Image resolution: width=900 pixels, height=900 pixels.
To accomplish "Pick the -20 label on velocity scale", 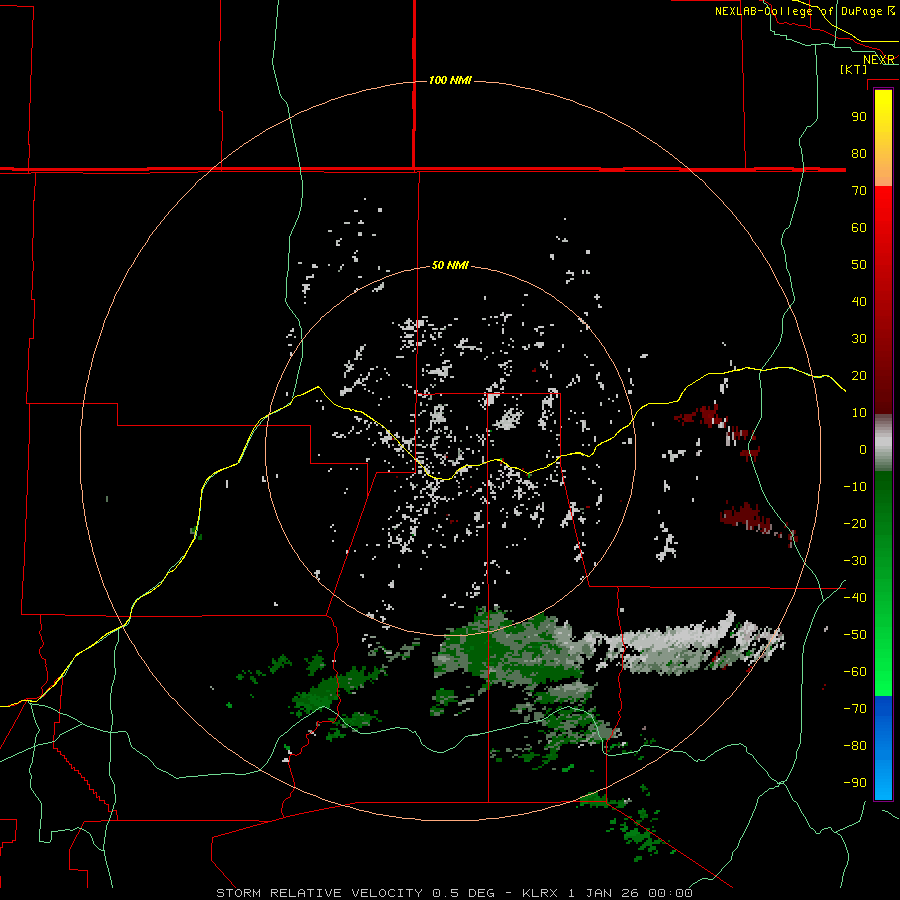I will (855, 523).
